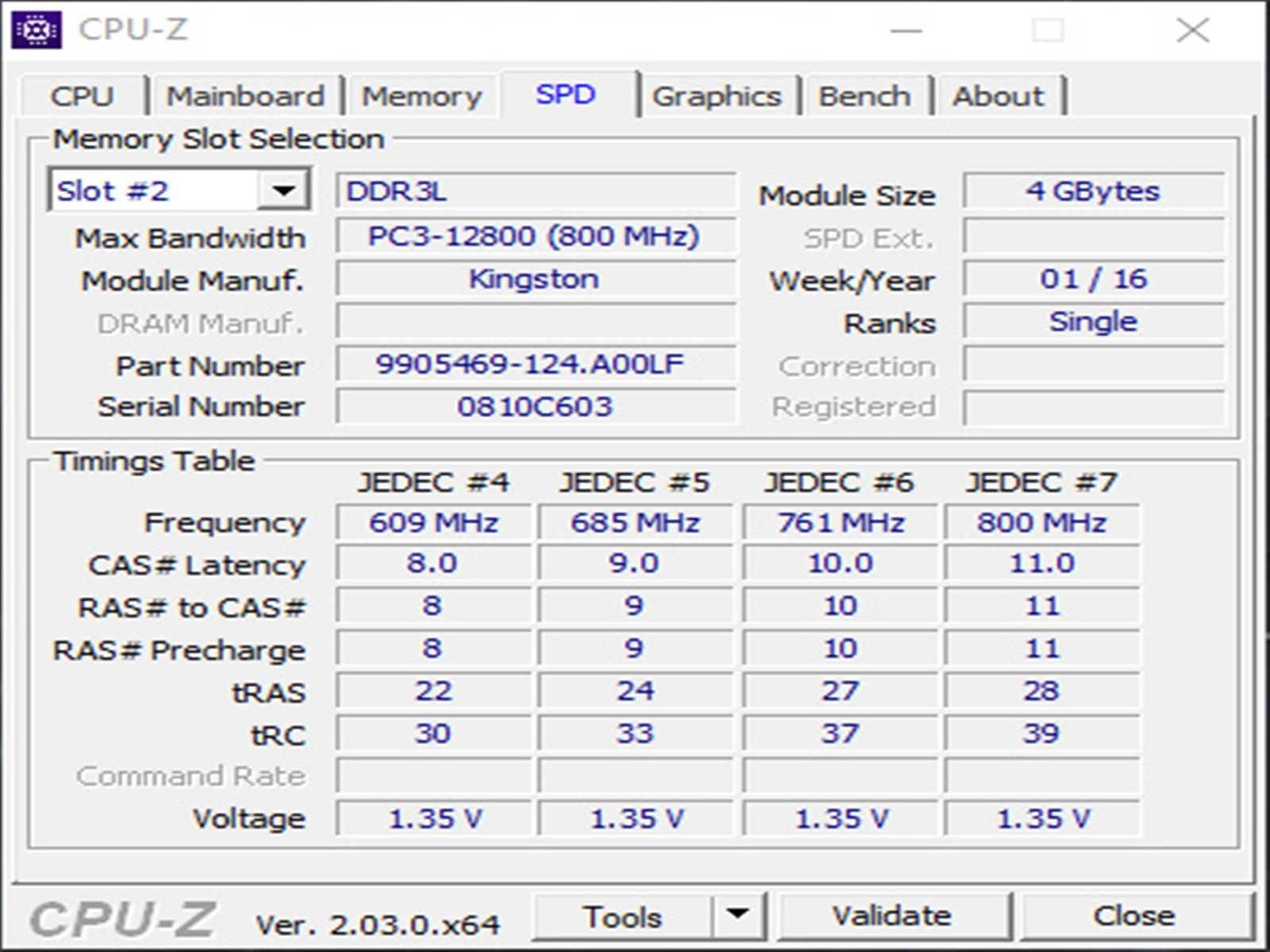Screen dimensions: 1270x952
Task: Click the empty SPD Ext. field
Action: click(1094, 236)
